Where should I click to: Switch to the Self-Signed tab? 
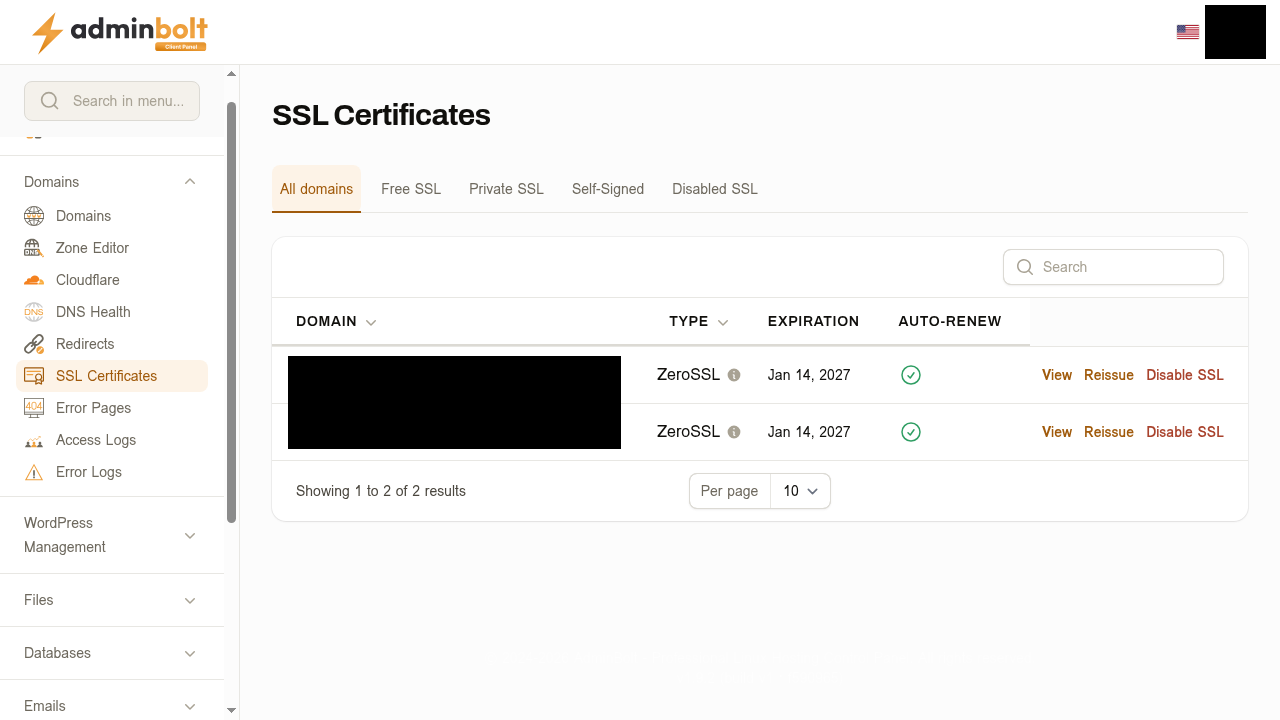click(608, 189)
